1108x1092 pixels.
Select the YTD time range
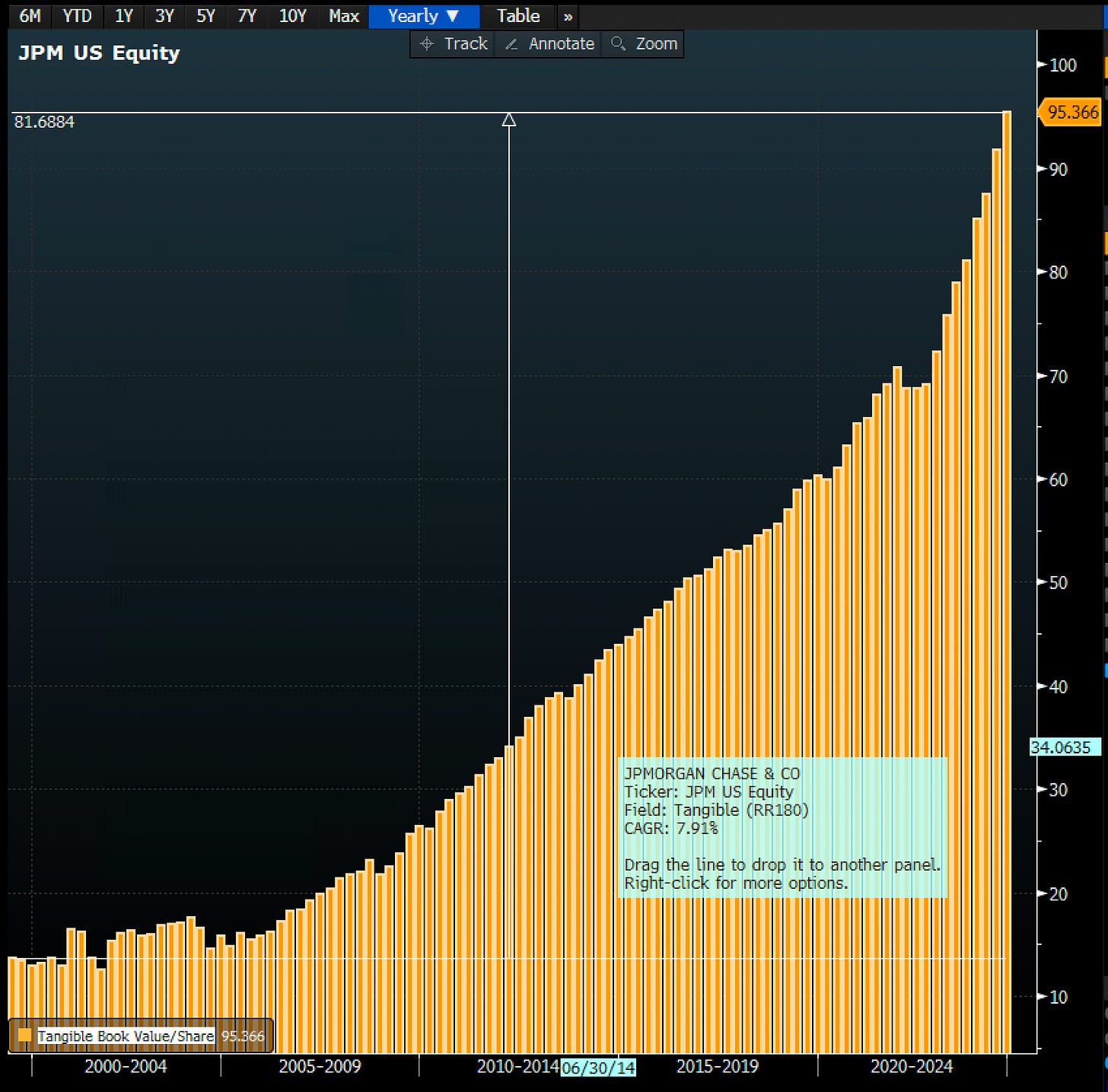[77, 16]
